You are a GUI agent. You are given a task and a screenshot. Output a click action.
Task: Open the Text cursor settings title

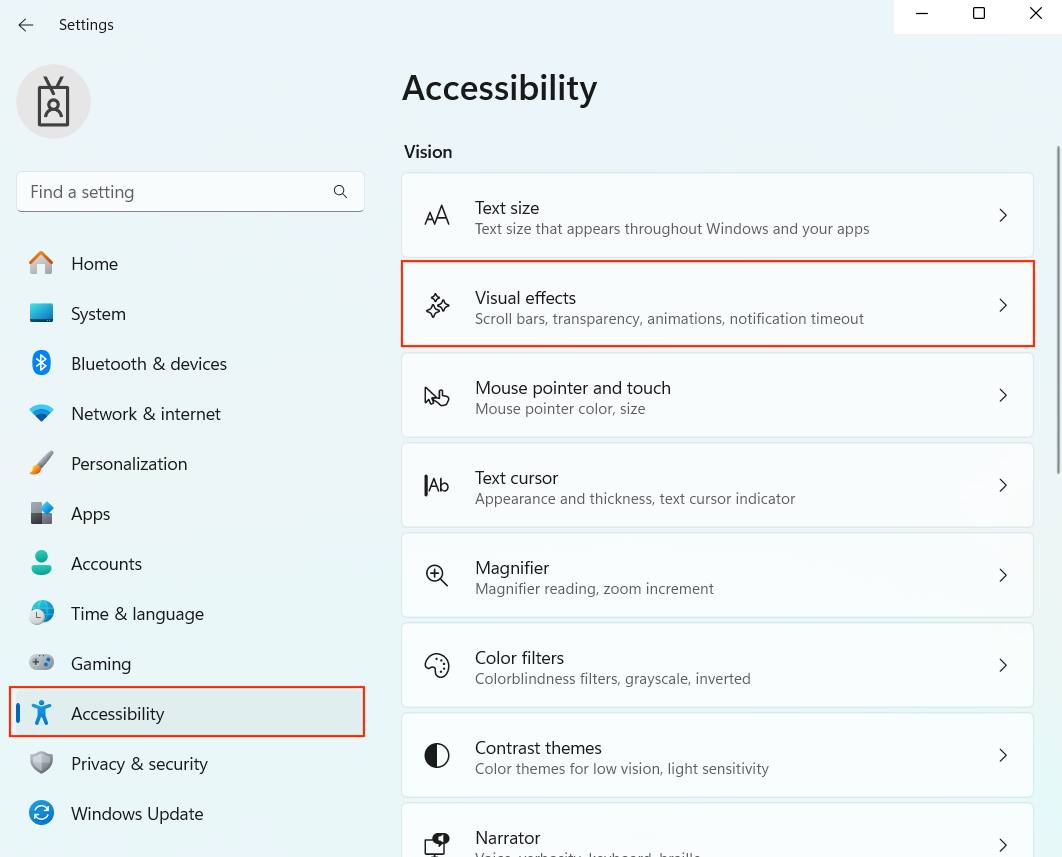pyautogui.click(x=516, y=478)
